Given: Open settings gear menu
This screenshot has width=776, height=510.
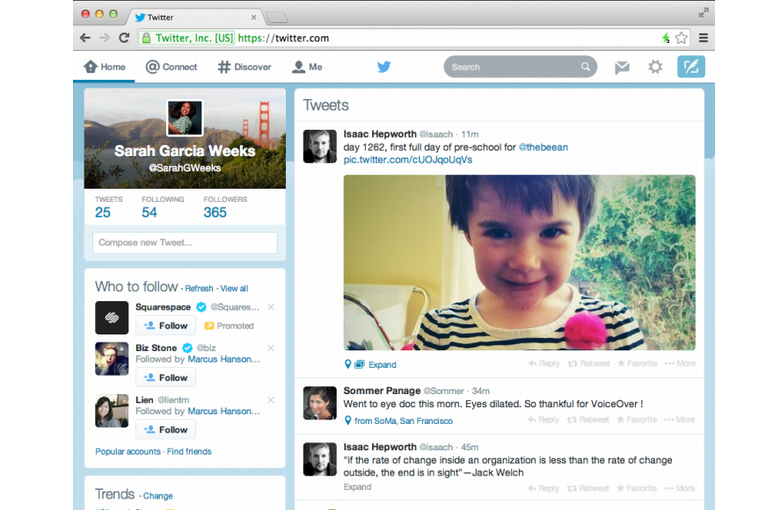Looking at the screenshot, I should (x=655, y=67).
